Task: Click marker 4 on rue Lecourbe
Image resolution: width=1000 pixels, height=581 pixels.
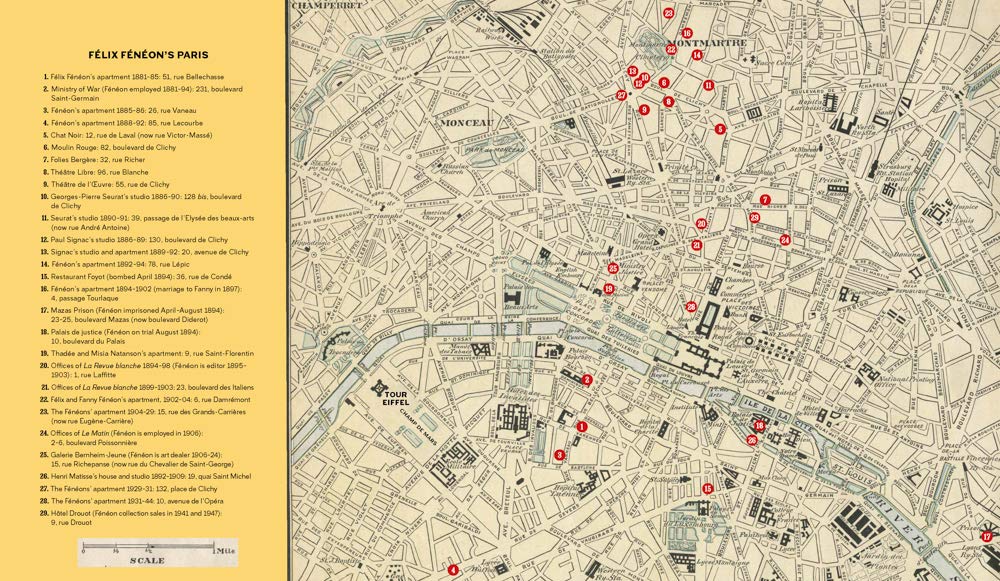Action: click(x=453, y=569)
